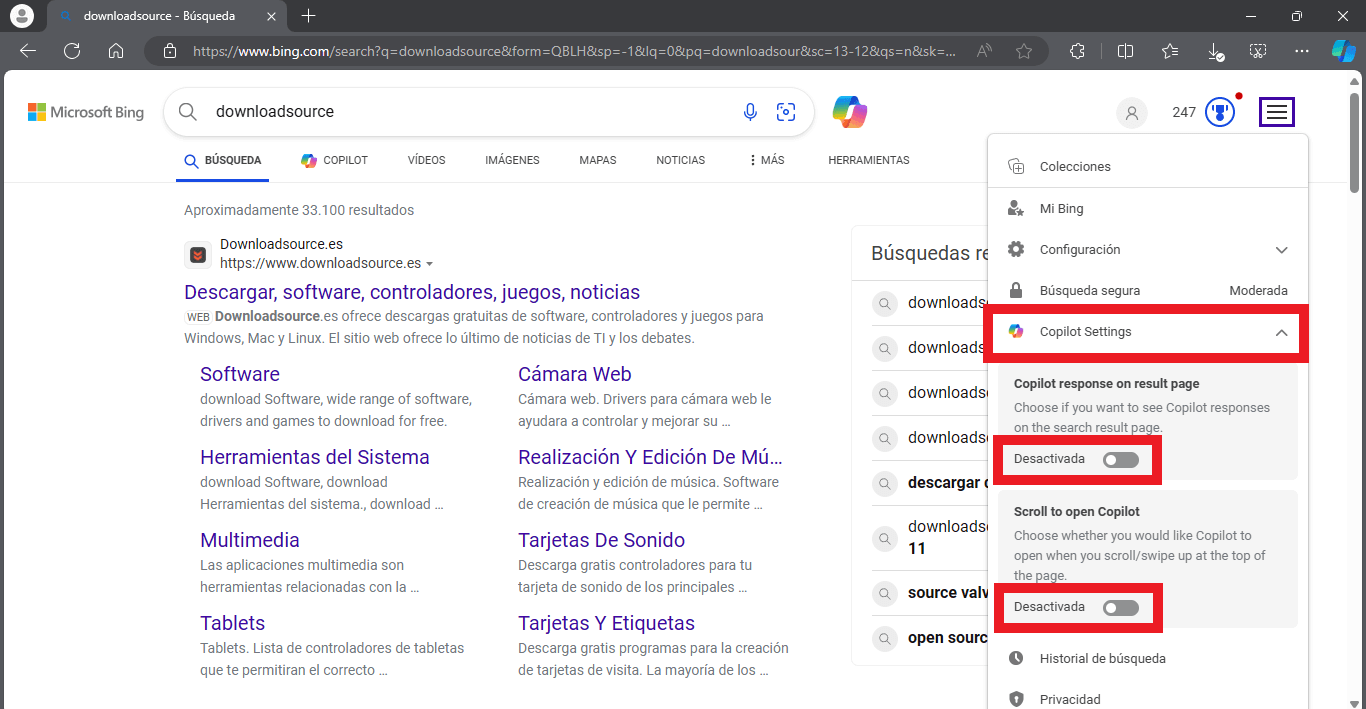Start voice search with microphone icon

pyautogui.click(x=750, y=112)
